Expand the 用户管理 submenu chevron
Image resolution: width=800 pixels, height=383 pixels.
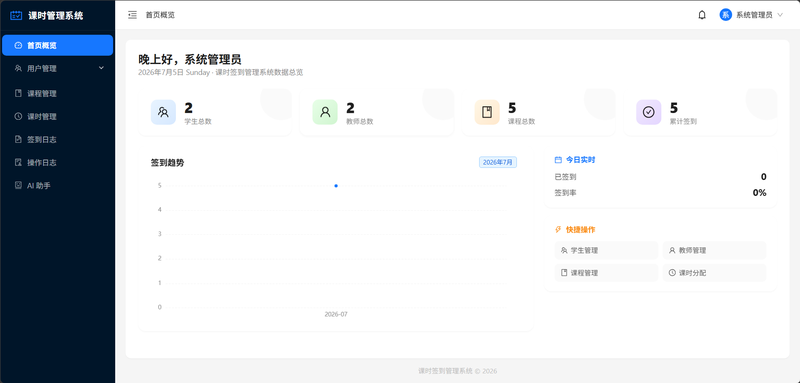[x=101, y=68]
